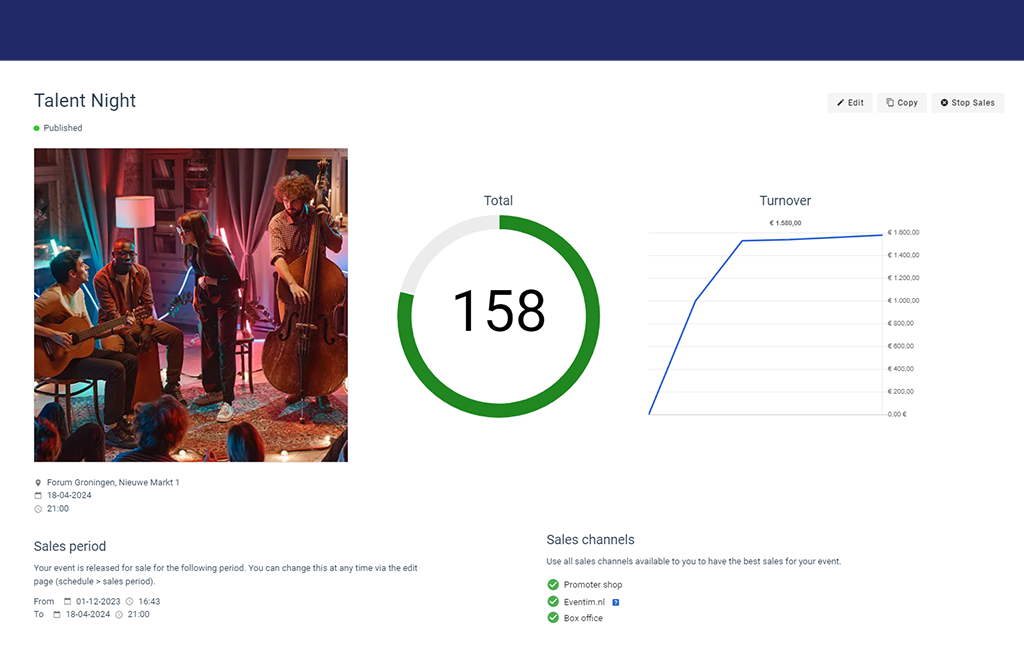Click the Copy duplicate-pages icon
This screenshot has width=1024, height=658.
click(x=891, y=103)
